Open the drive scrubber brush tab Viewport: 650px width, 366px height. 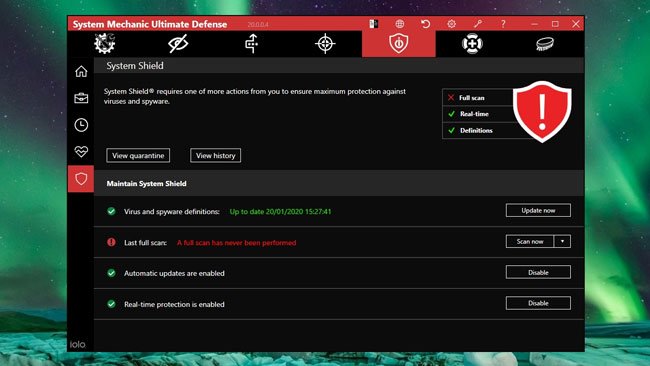pyautogui.click(x=545, y=44)
